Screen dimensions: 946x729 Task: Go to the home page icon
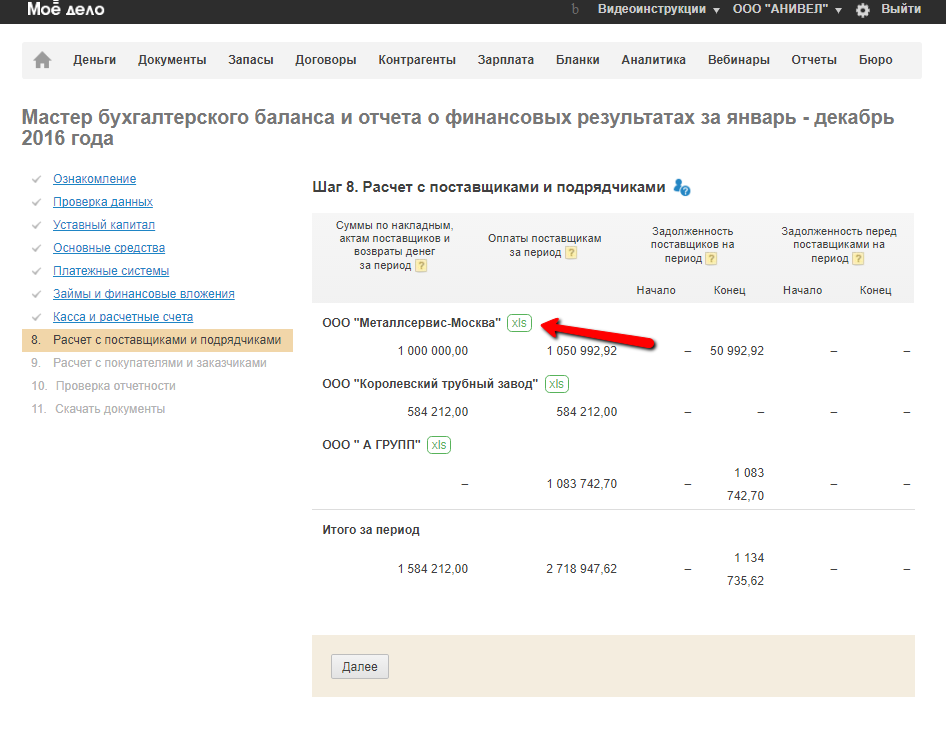[42, 60]
